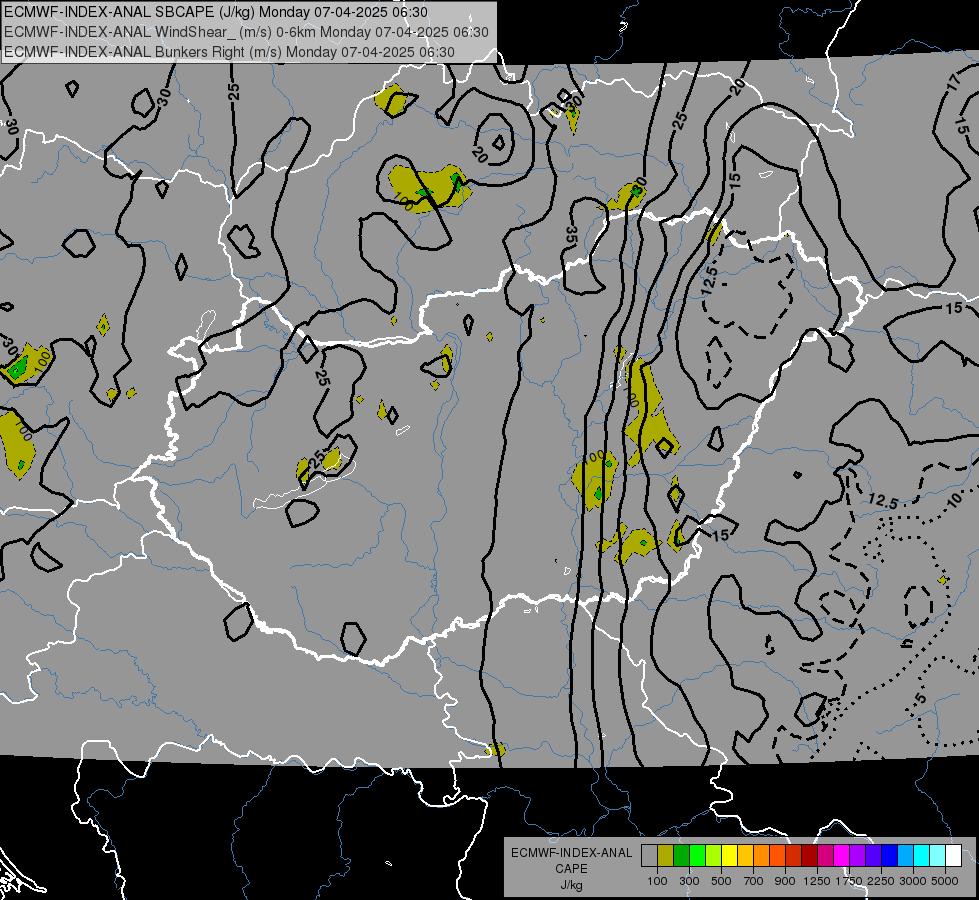
Task: Pick the pure blue legend swatch
Action: point(890,856)
